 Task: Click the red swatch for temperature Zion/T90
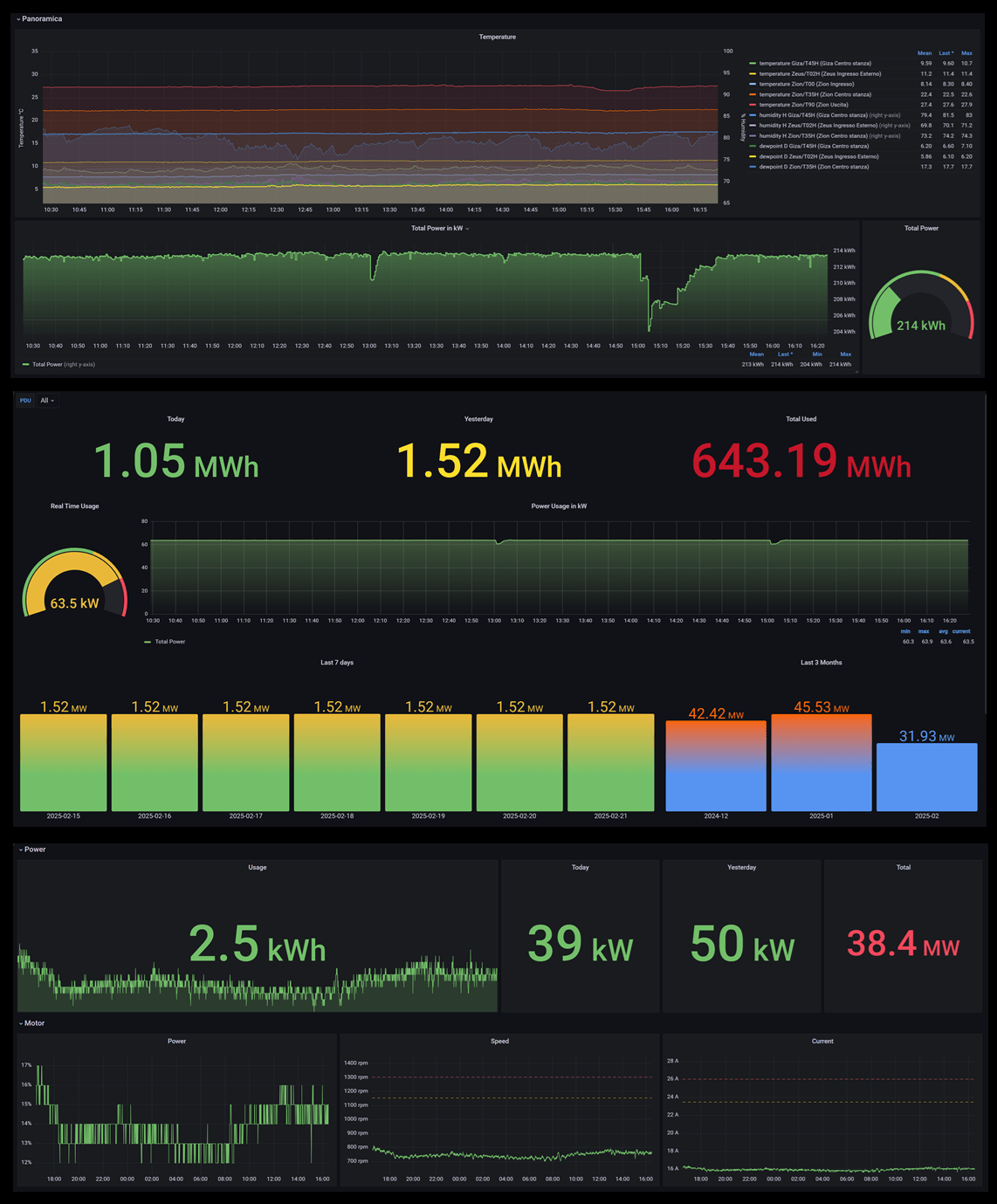click(x=753, y=105)
